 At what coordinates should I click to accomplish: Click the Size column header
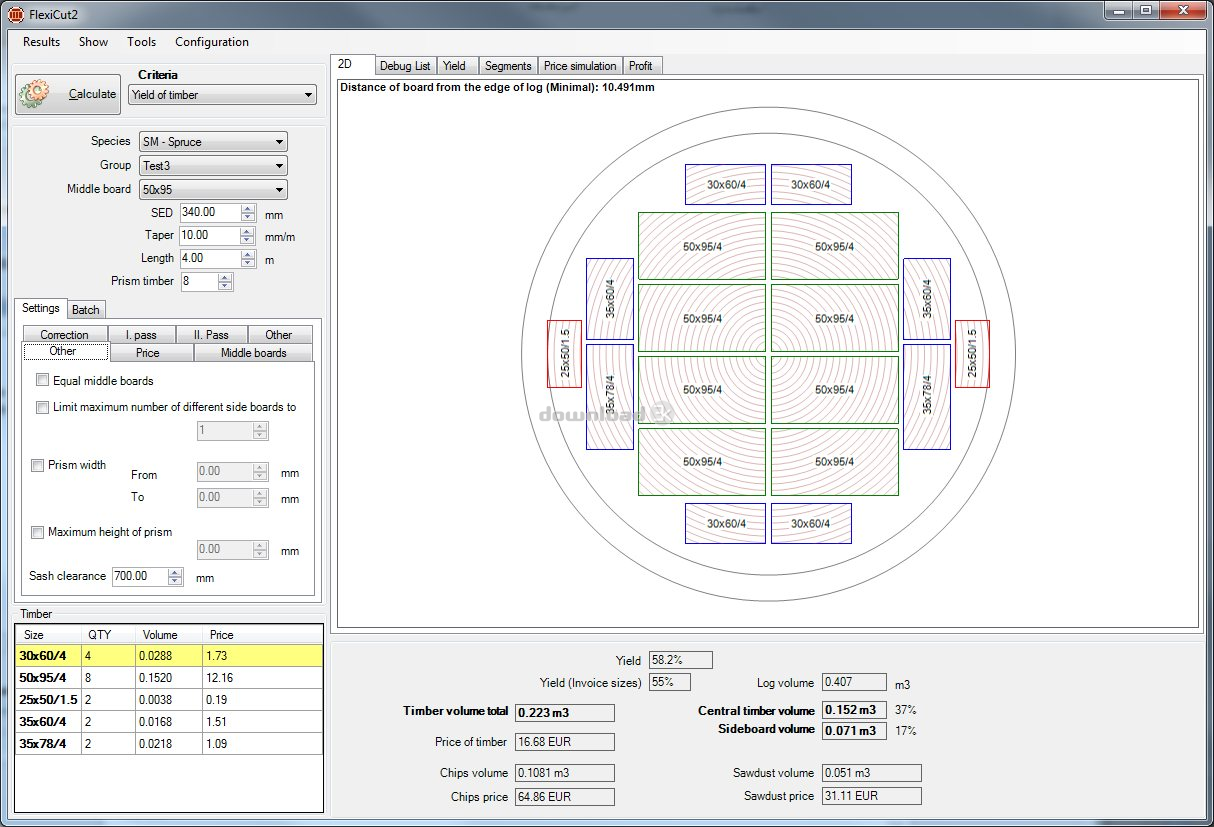pos(48,635)
